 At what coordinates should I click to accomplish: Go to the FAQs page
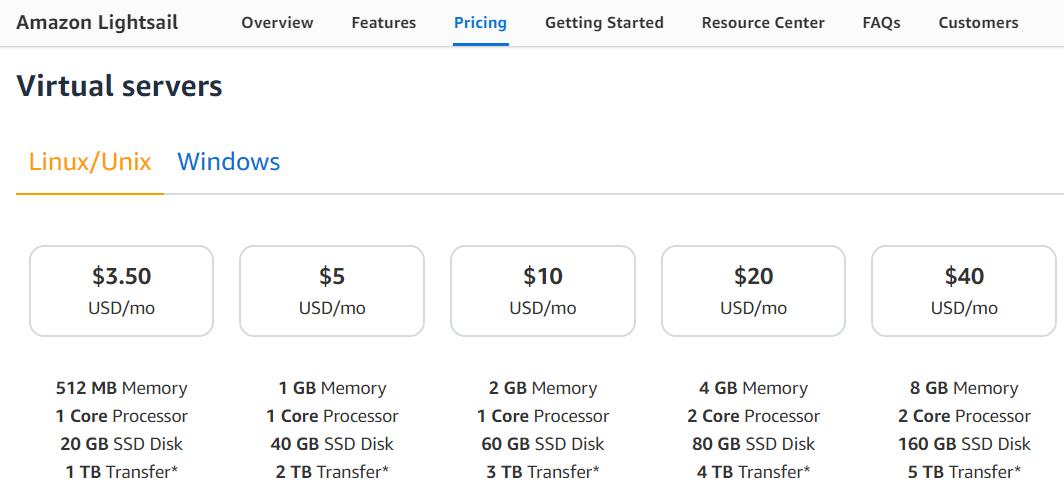click(881, 22)
